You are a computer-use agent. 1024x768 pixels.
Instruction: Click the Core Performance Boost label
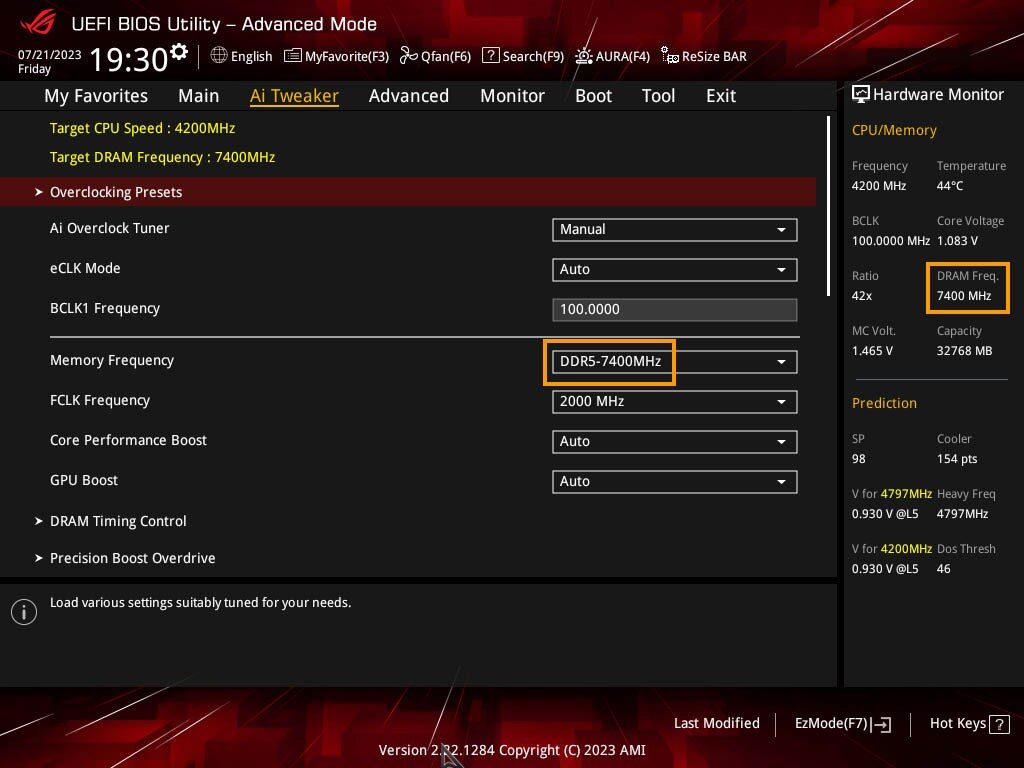click(128, 440)
